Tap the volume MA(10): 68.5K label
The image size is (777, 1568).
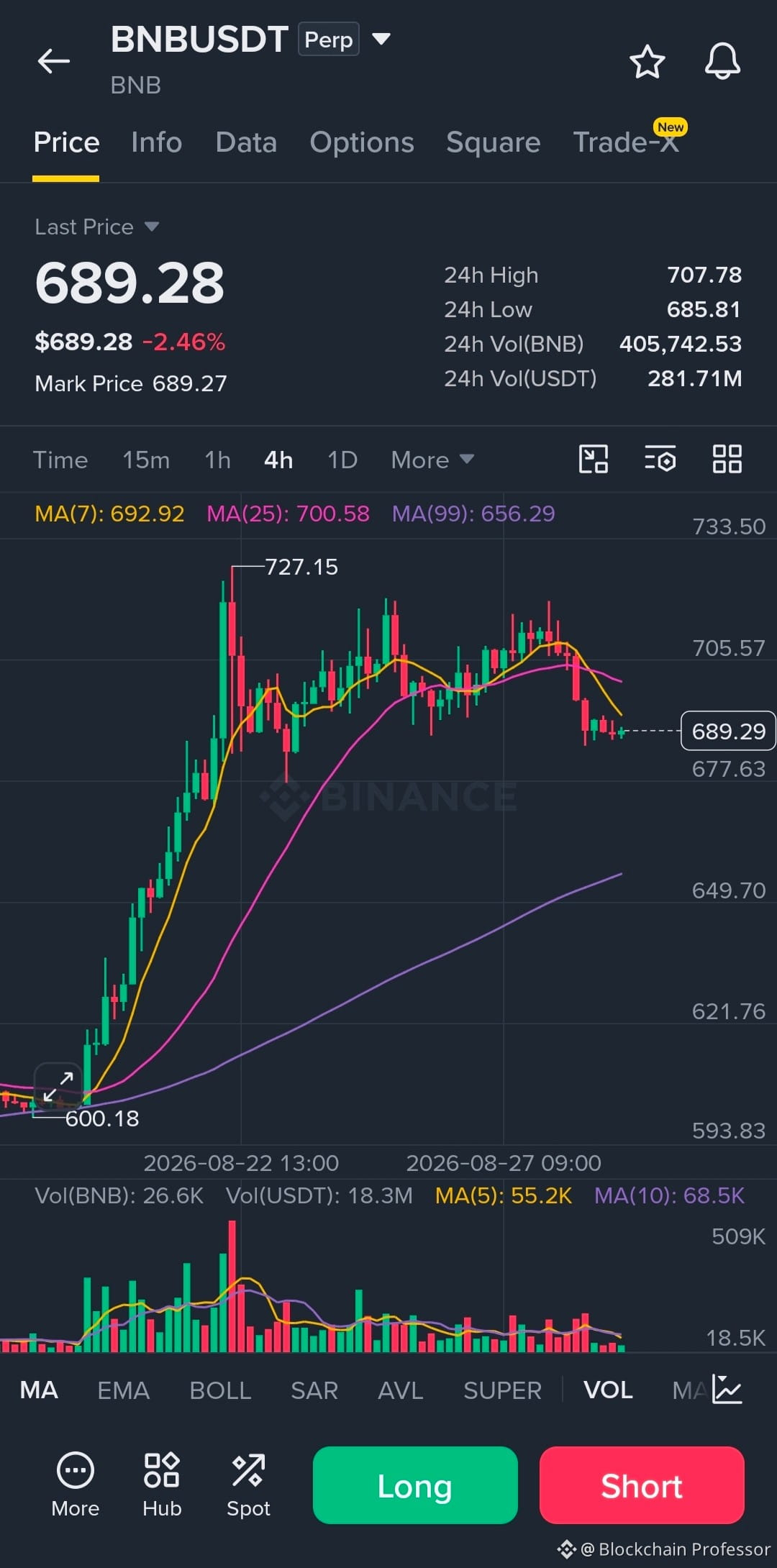click(669, 1195)
